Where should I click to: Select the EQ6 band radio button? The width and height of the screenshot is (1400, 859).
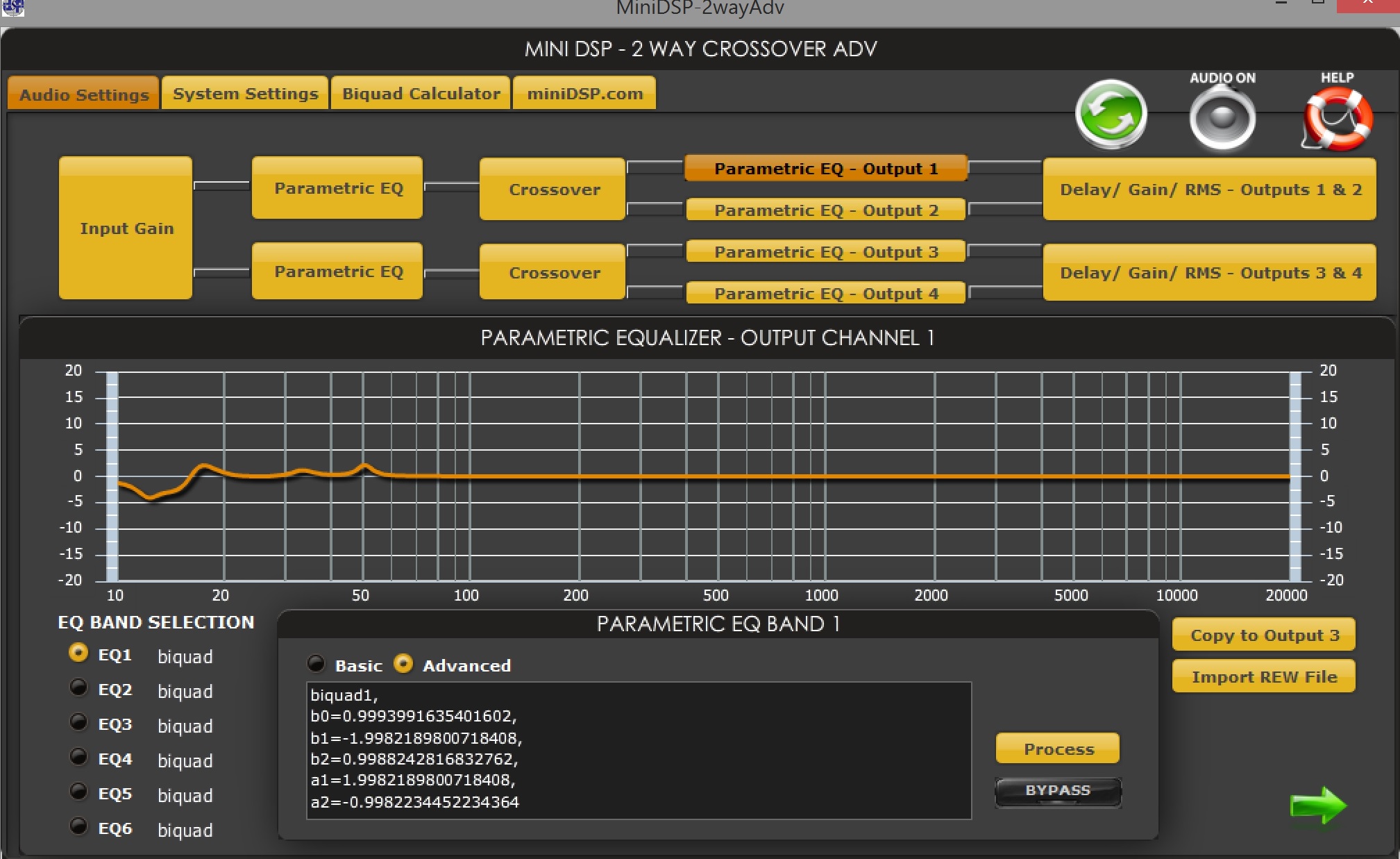pyautogui.click(x=78, y=827)
